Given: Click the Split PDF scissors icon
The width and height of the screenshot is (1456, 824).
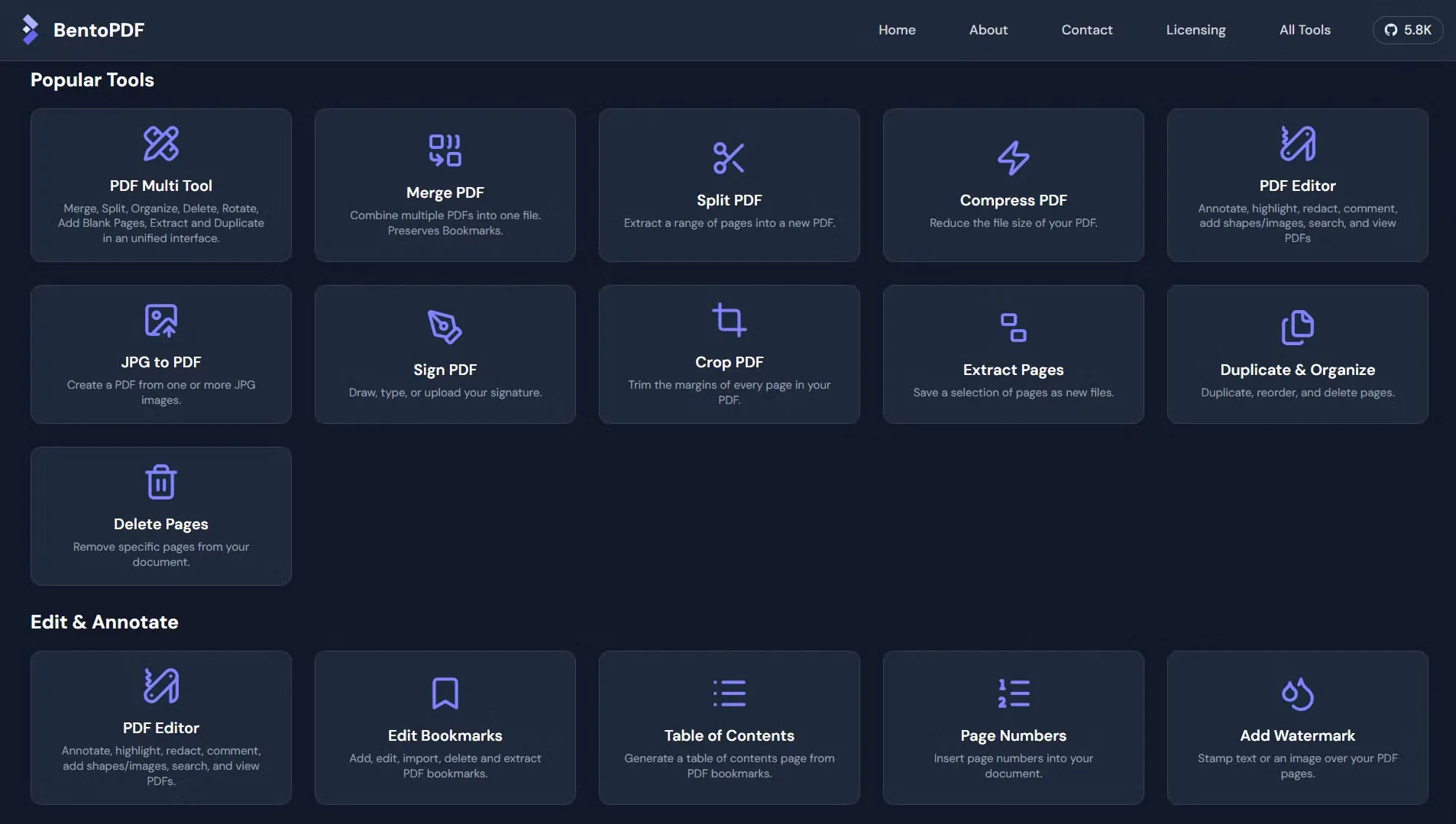Looking at the screenshot, I should click(728, 157).
